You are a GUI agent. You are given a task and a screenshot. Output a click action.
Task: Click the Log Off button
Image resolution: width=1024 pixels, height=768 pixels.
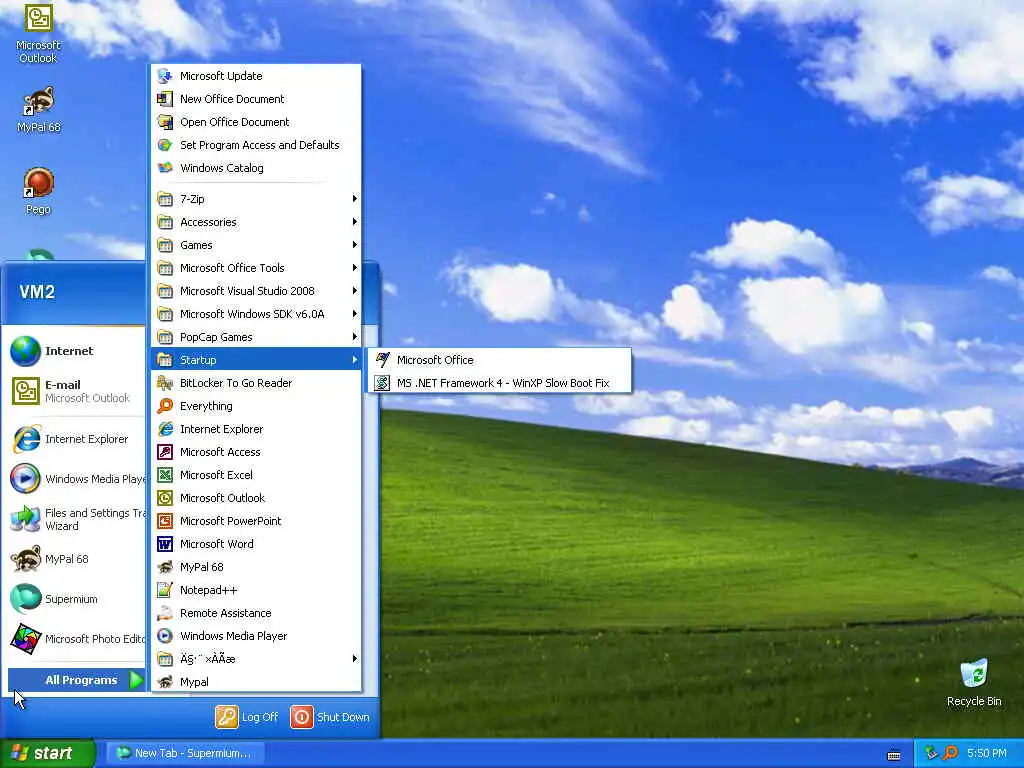pos(247,717)
